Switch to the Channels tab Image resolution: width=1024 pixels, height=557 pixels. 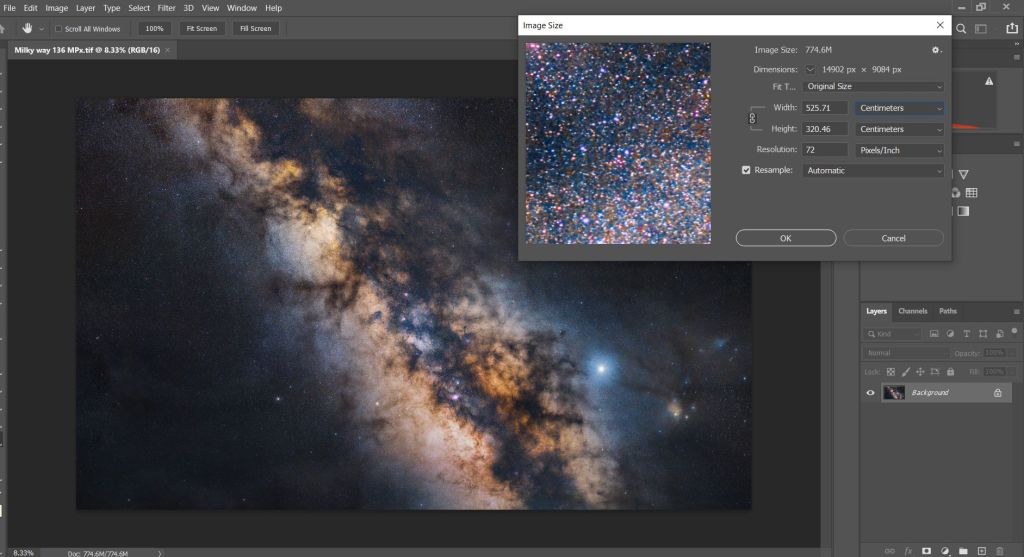point(912,311)
